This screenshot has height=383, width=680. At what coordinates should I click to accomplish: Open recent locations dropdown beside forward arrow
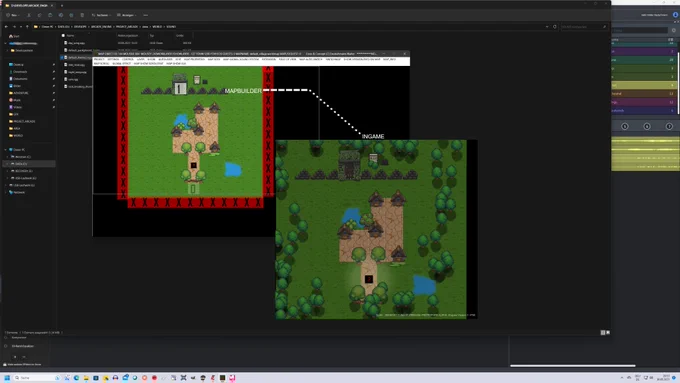pos(21,27)
